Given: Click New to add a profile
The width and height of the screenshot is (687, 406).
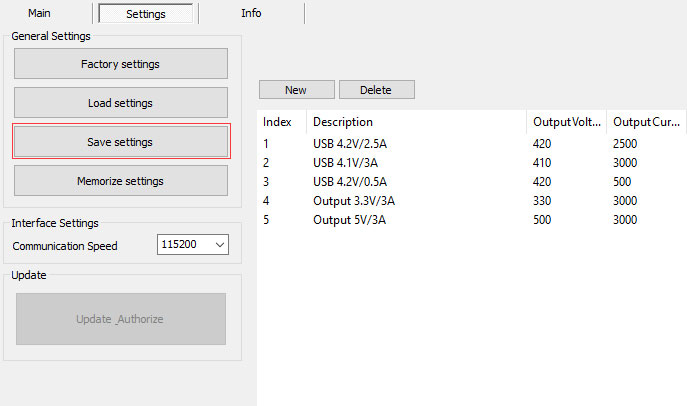Looking at the screenshot, I should pyautogui.click(x=296, y=90).
